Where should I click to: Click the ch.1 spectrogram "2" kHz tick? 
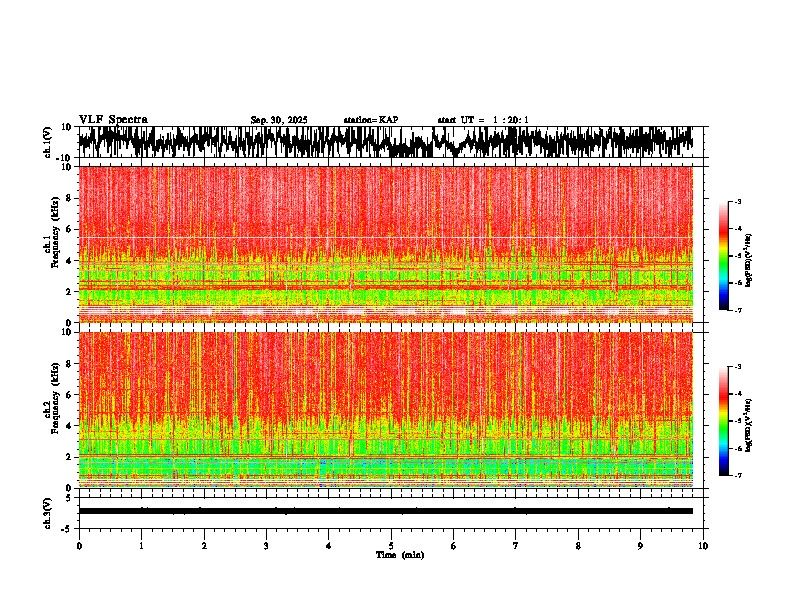69,291
